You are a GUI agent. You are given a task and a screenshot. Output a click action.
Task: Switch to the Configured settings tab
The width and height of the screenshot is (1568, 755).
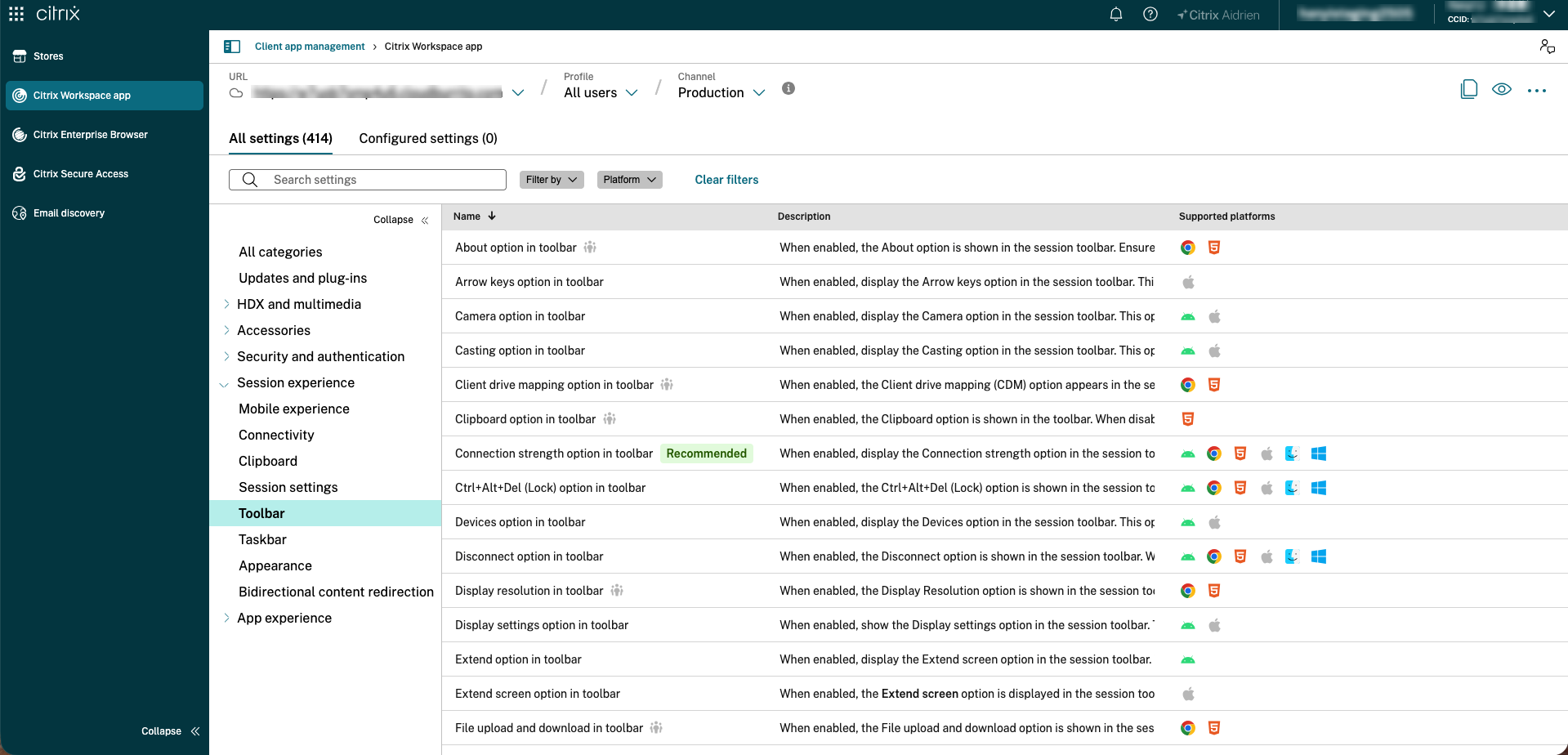[427, 138]
